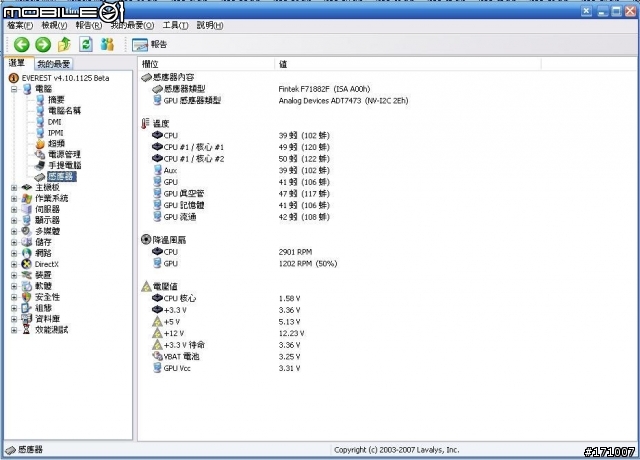Screen dimensions: 640x460
Task: Select the 摘要 tree item
Action: click(56, 100)
